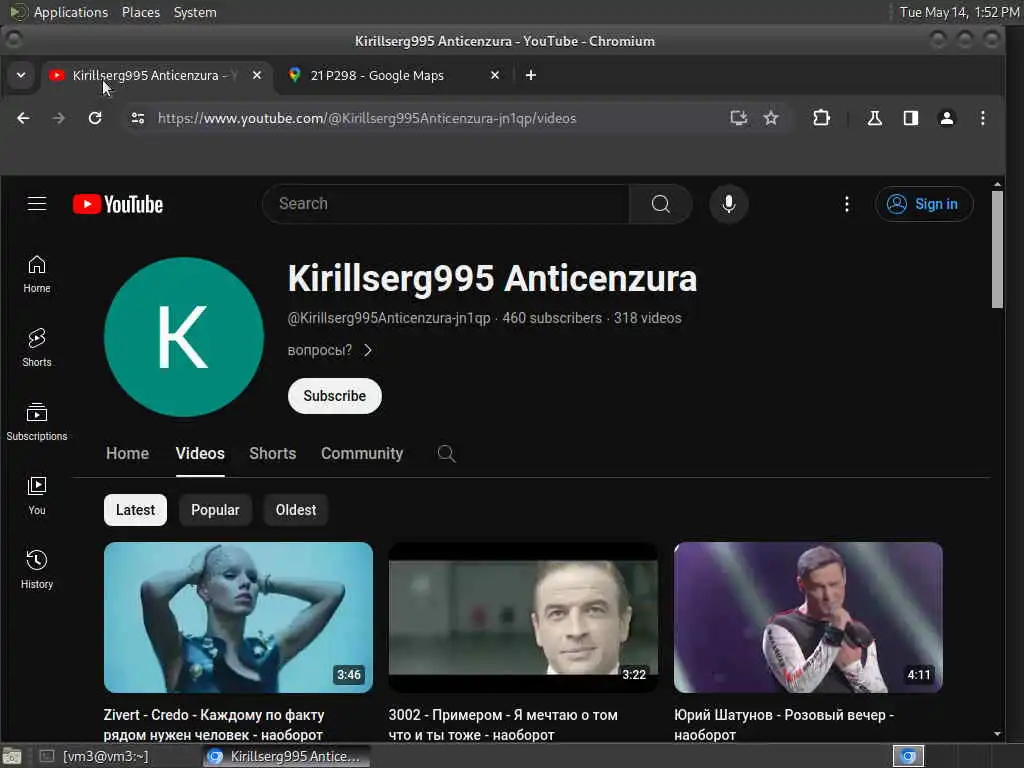Open the channel Community tab
Screen dimensions: 1024x768
point(362,453)
